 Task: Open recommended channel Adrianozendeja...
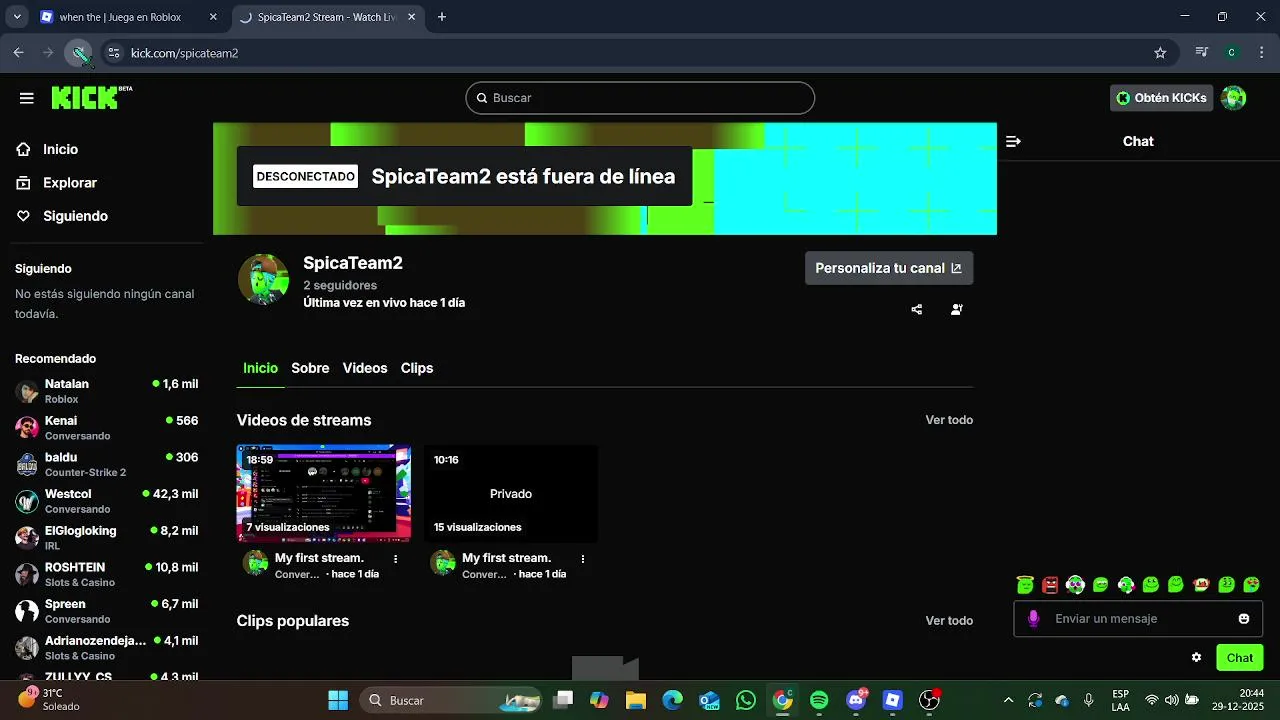click(x=106, y=648)
